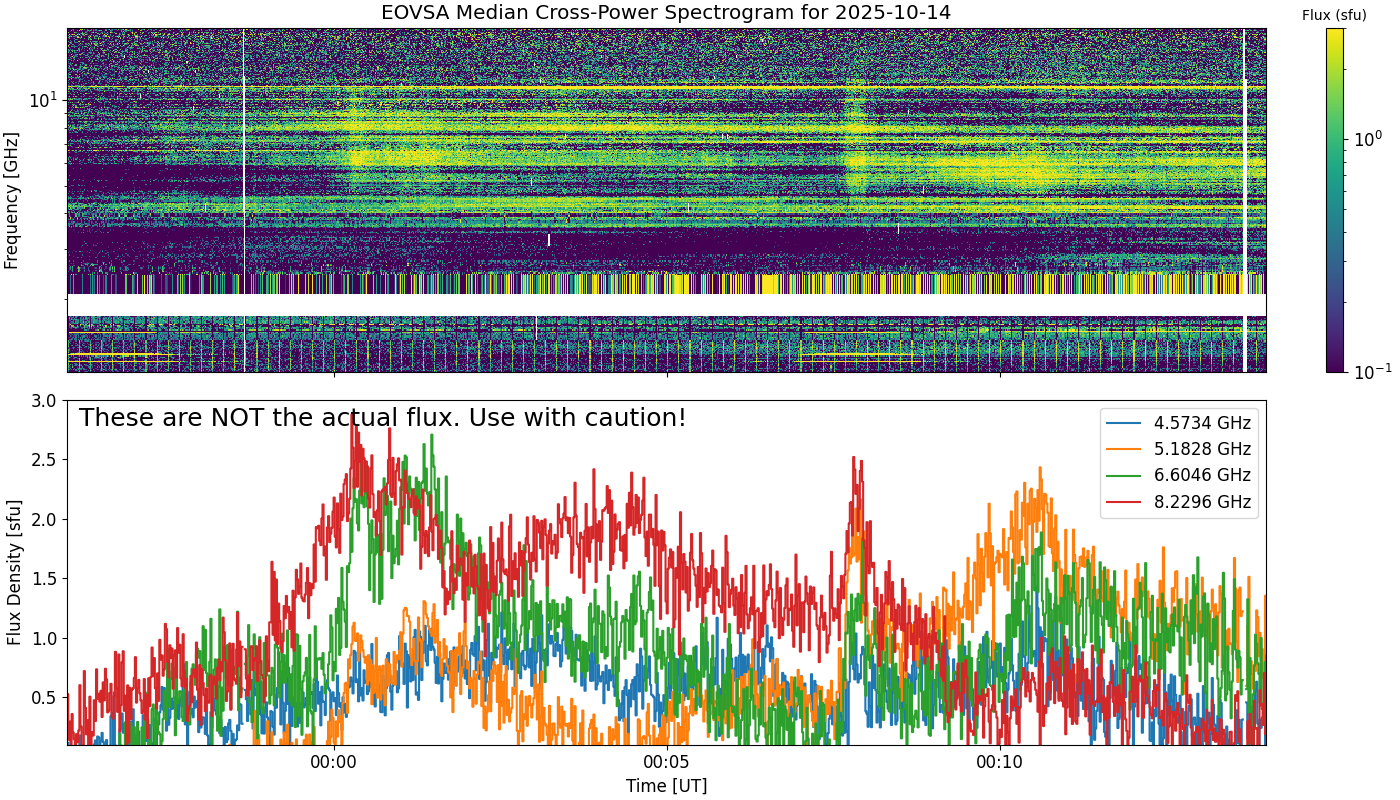Screen dimensions: 1400x800
Task: Click the 5.1828 GHz legend entry
Action: click(1180, 449)
